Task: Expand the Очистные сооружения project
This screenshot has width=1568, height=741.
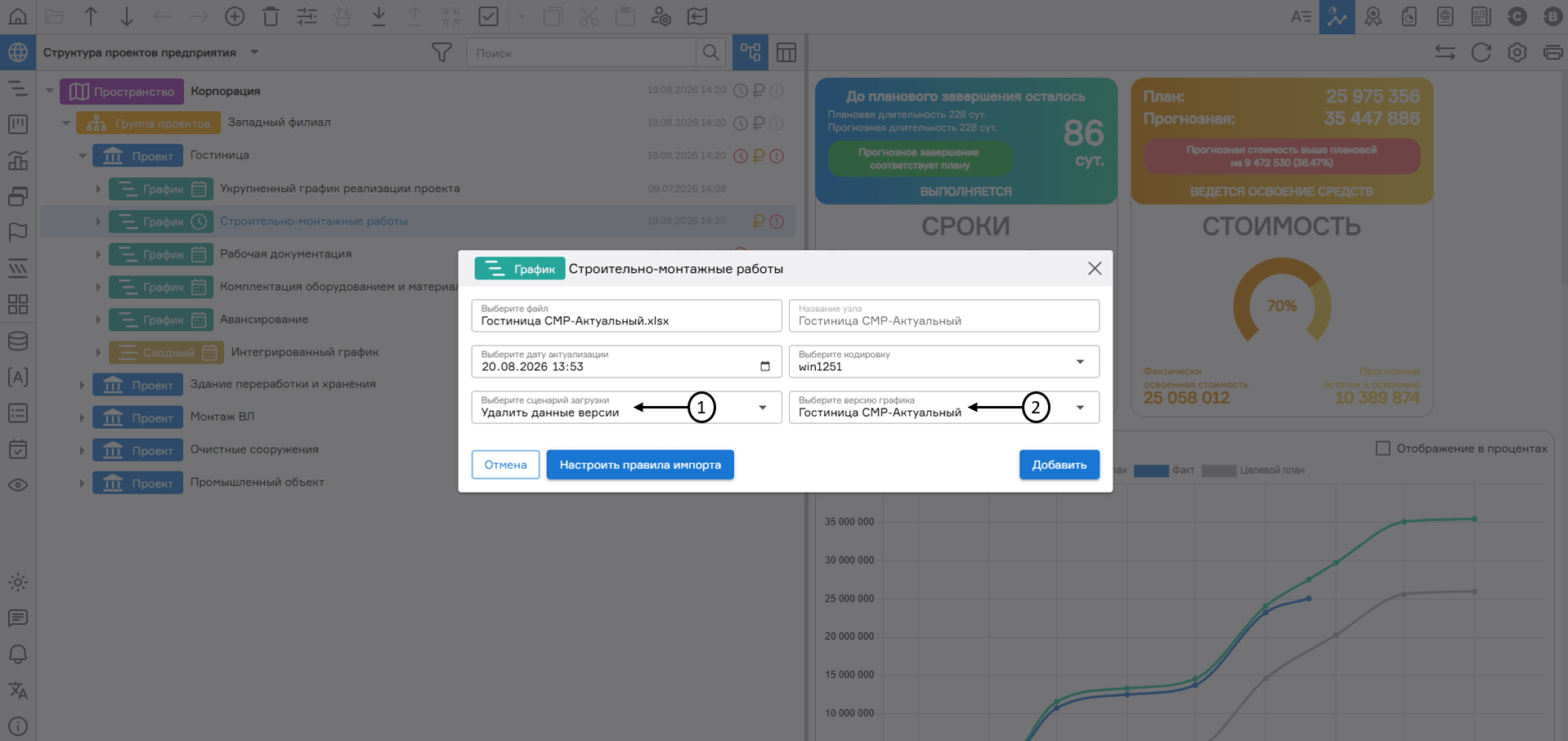Action: 82,450
